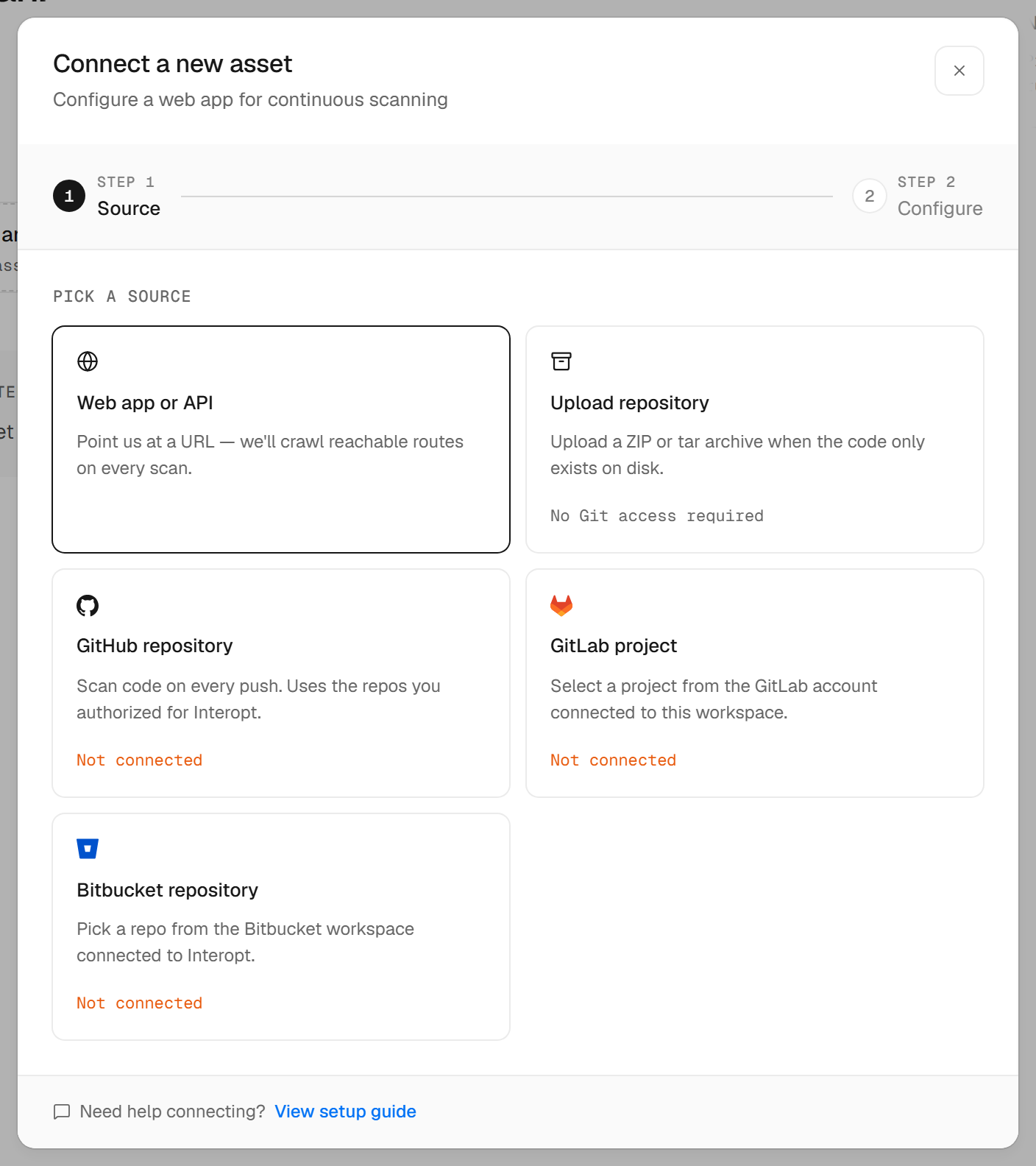Click the GitLab project title text
1036x1166 pixels.
click(614, 646)
